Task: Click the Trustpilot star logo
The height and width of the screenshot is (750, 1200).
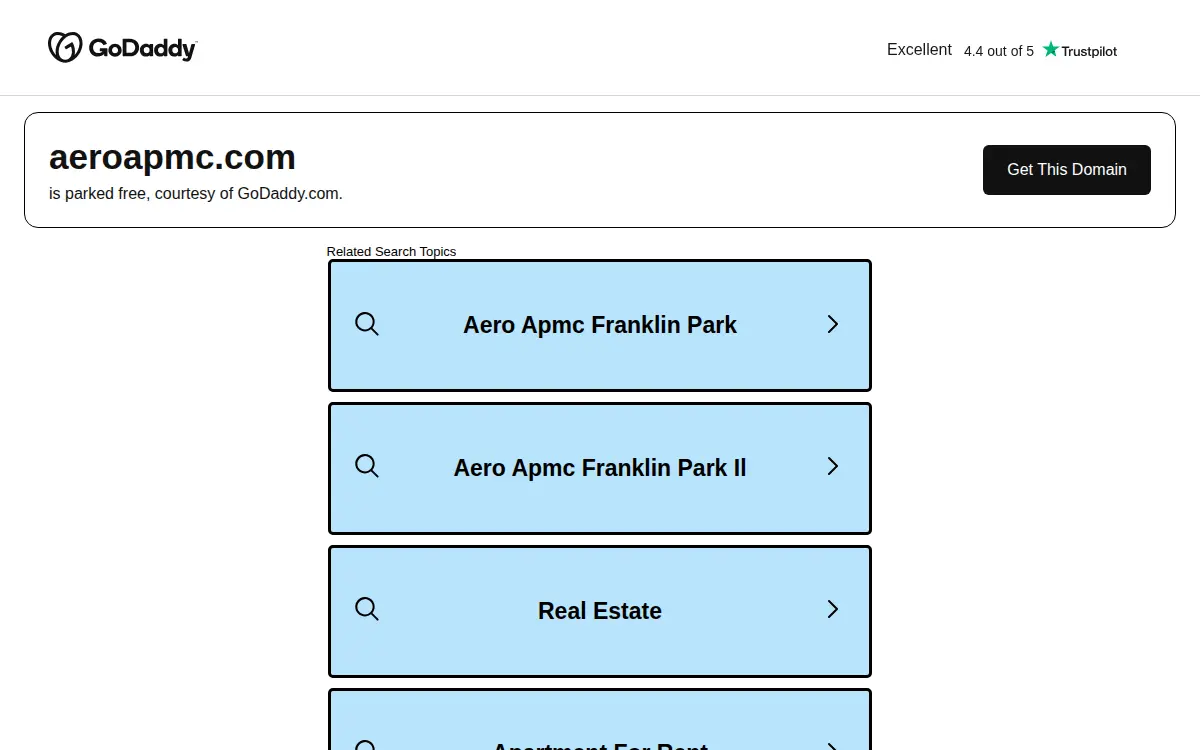Action: point(1079,50)
